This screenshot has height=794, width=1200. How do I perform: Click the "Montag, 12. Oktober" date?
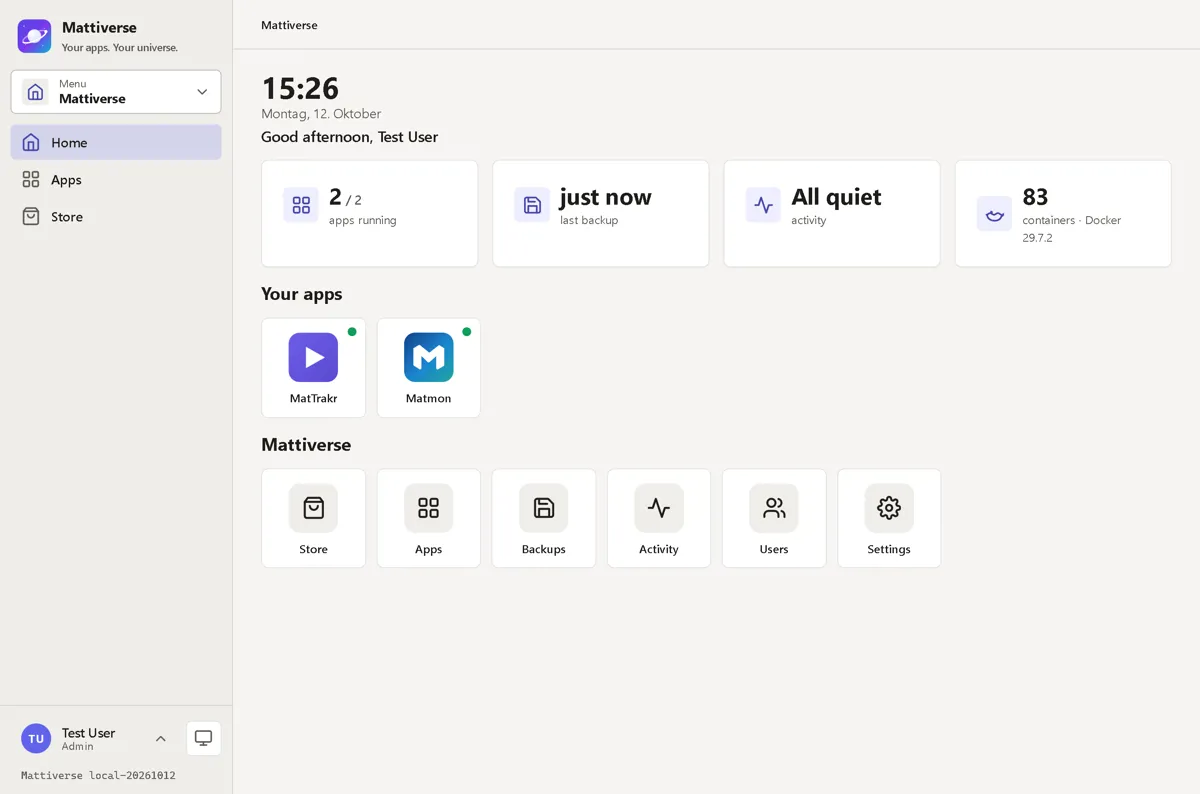[x=321, y=114]
